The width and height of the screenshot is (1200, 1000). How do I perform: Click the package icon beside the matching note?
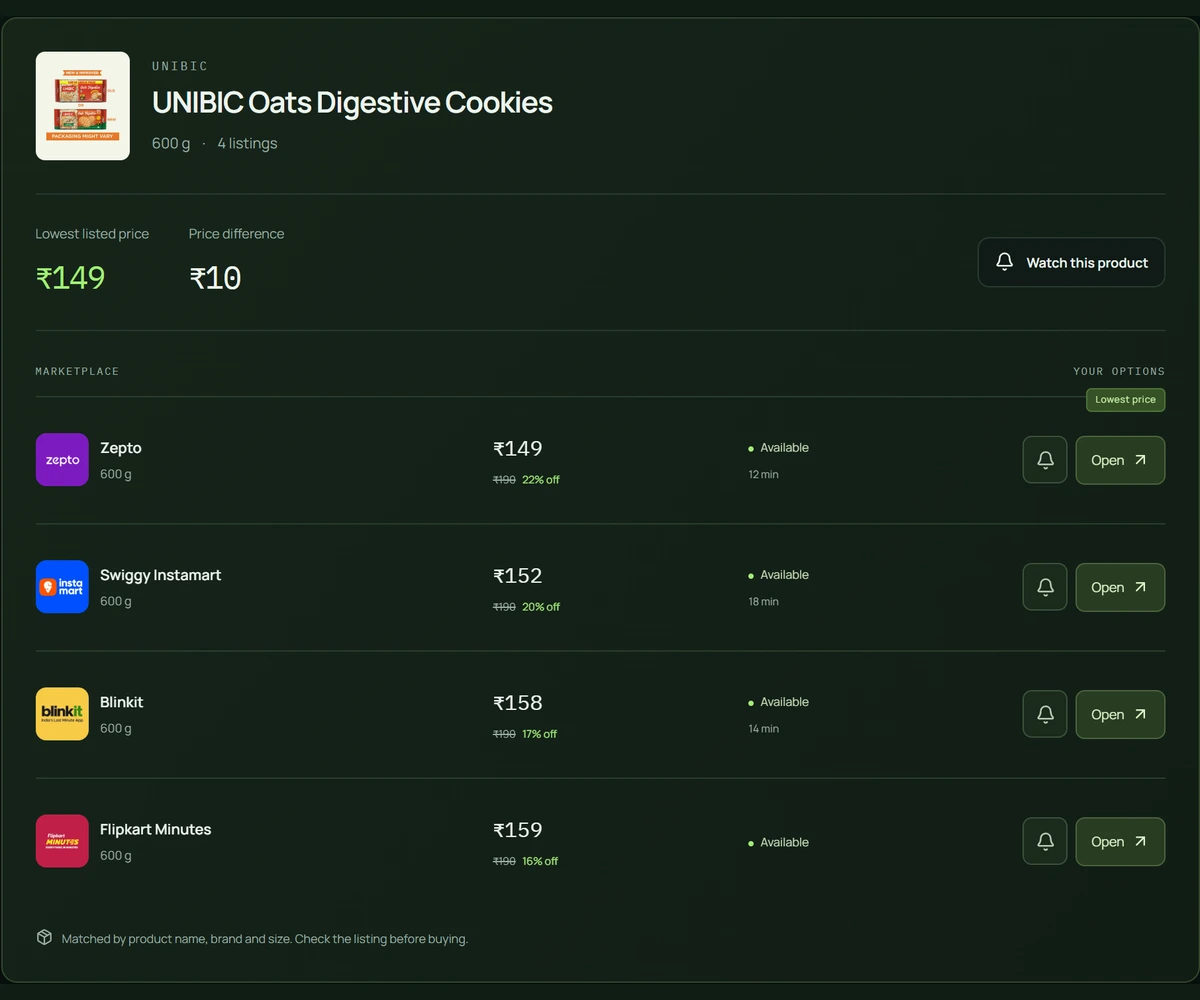click(44, 938)
